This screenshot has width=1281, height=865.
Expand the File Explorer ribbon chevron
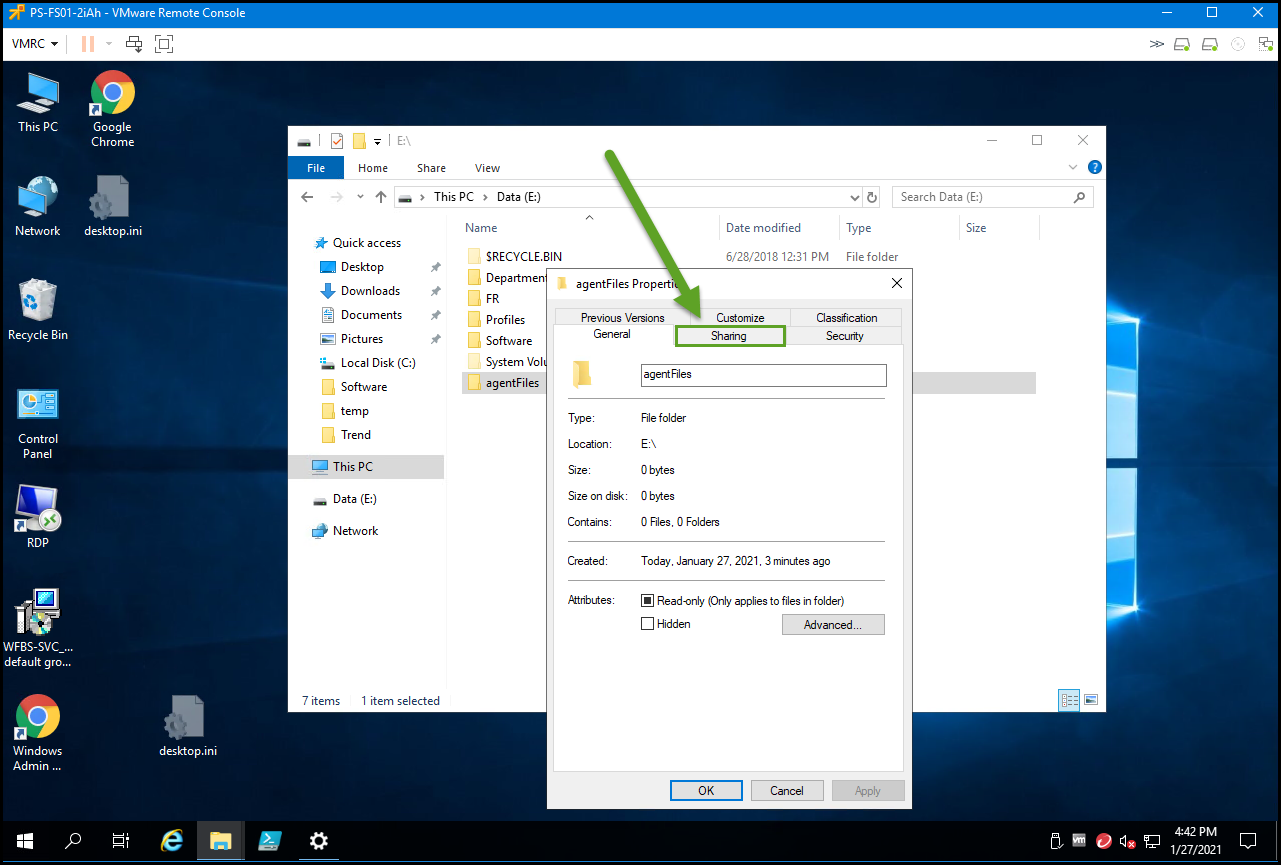point(1074,168)
